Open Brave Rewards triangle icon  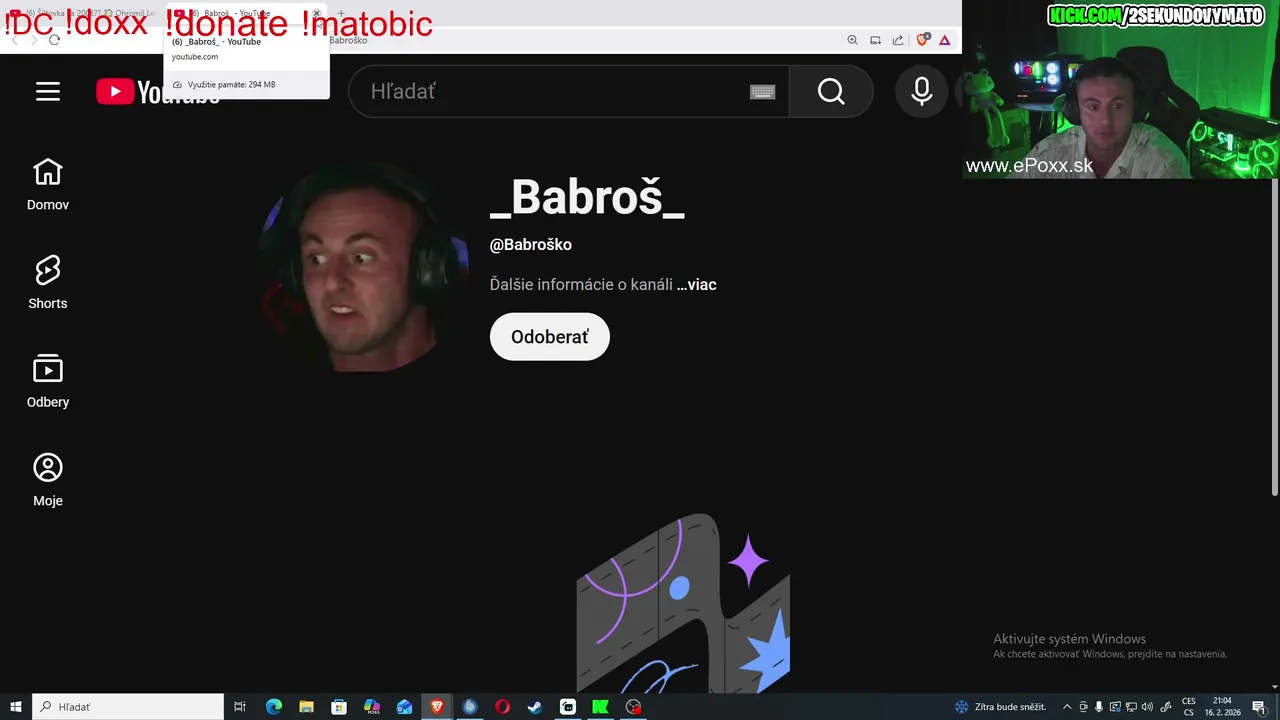pos(944,40)
